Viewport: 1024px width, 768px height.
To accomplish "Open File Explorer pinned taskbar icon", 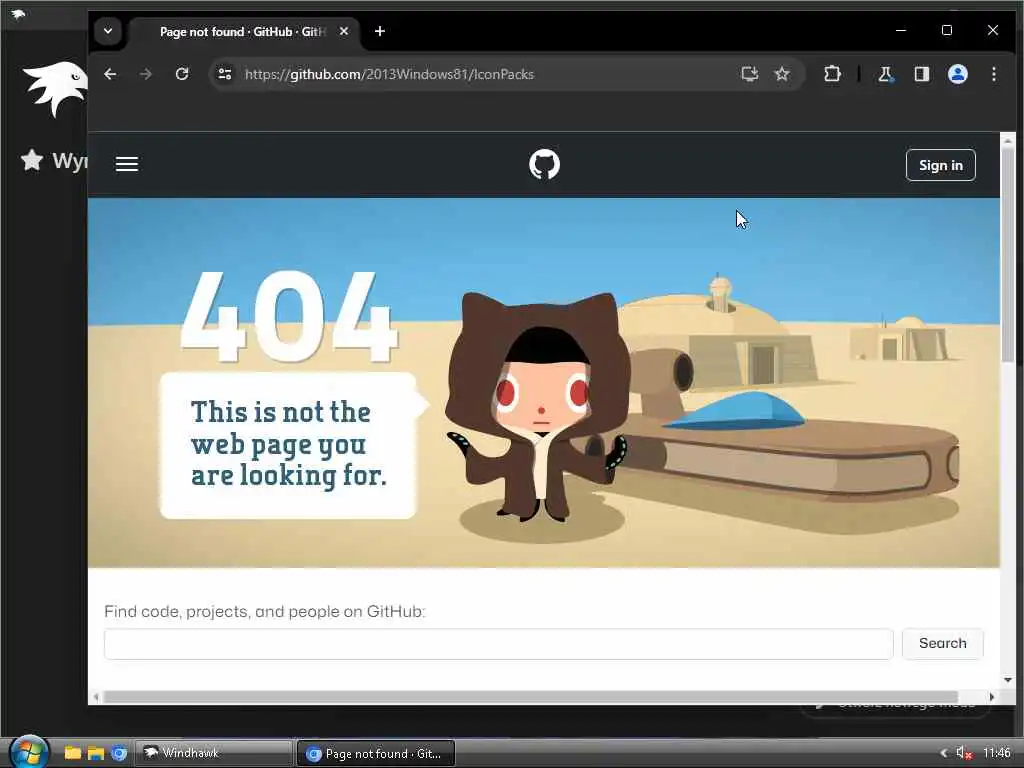I will coord(96,753).
